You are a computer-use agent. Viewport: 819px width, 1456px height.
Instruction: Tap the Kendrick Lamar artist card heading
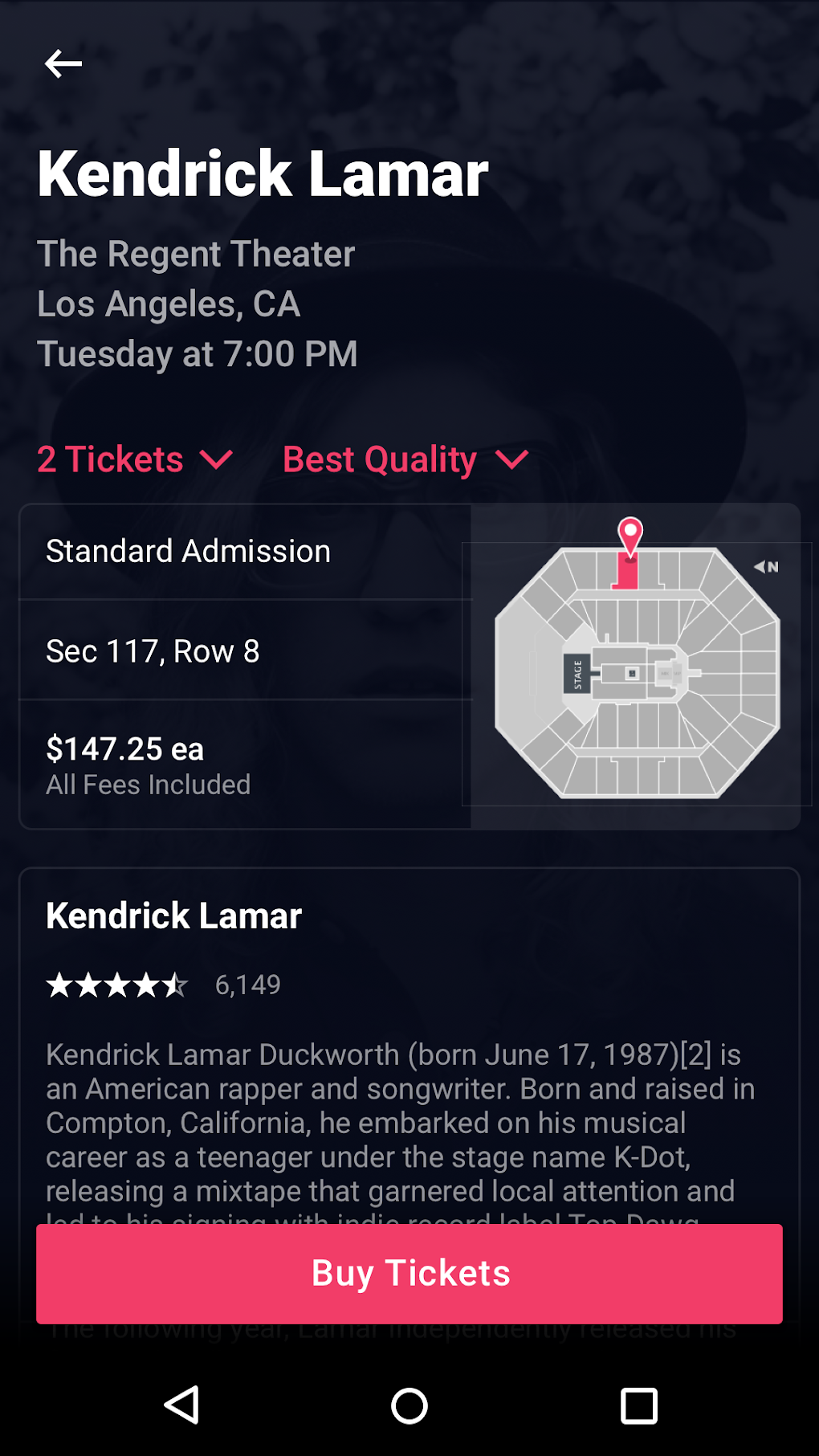click(x=174, y=916)
